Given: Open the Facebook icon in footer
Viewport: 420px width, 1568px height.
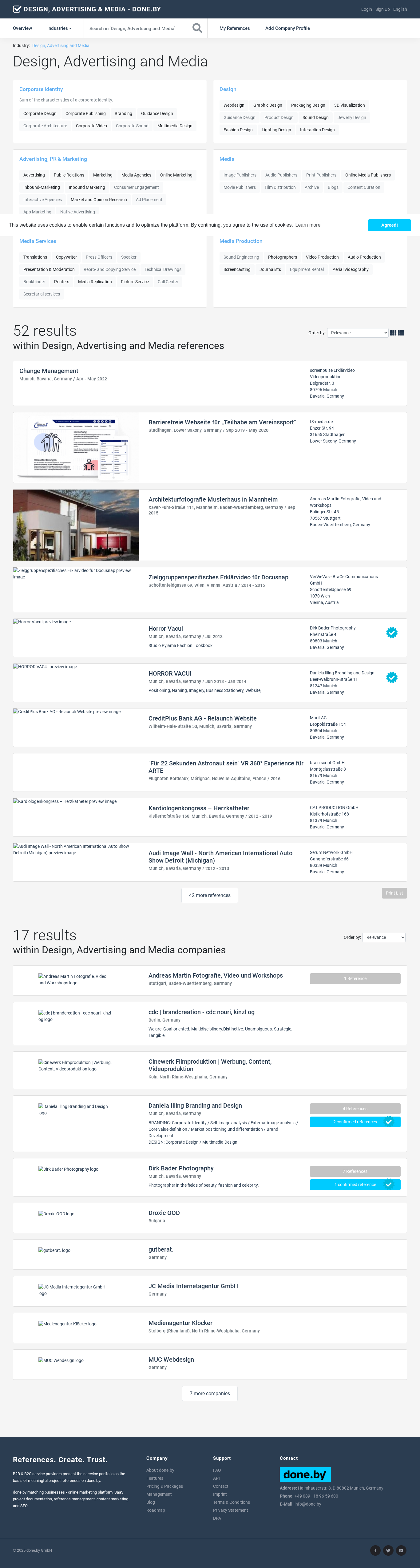Looking at the screenshot, I should coord(375,1550).
